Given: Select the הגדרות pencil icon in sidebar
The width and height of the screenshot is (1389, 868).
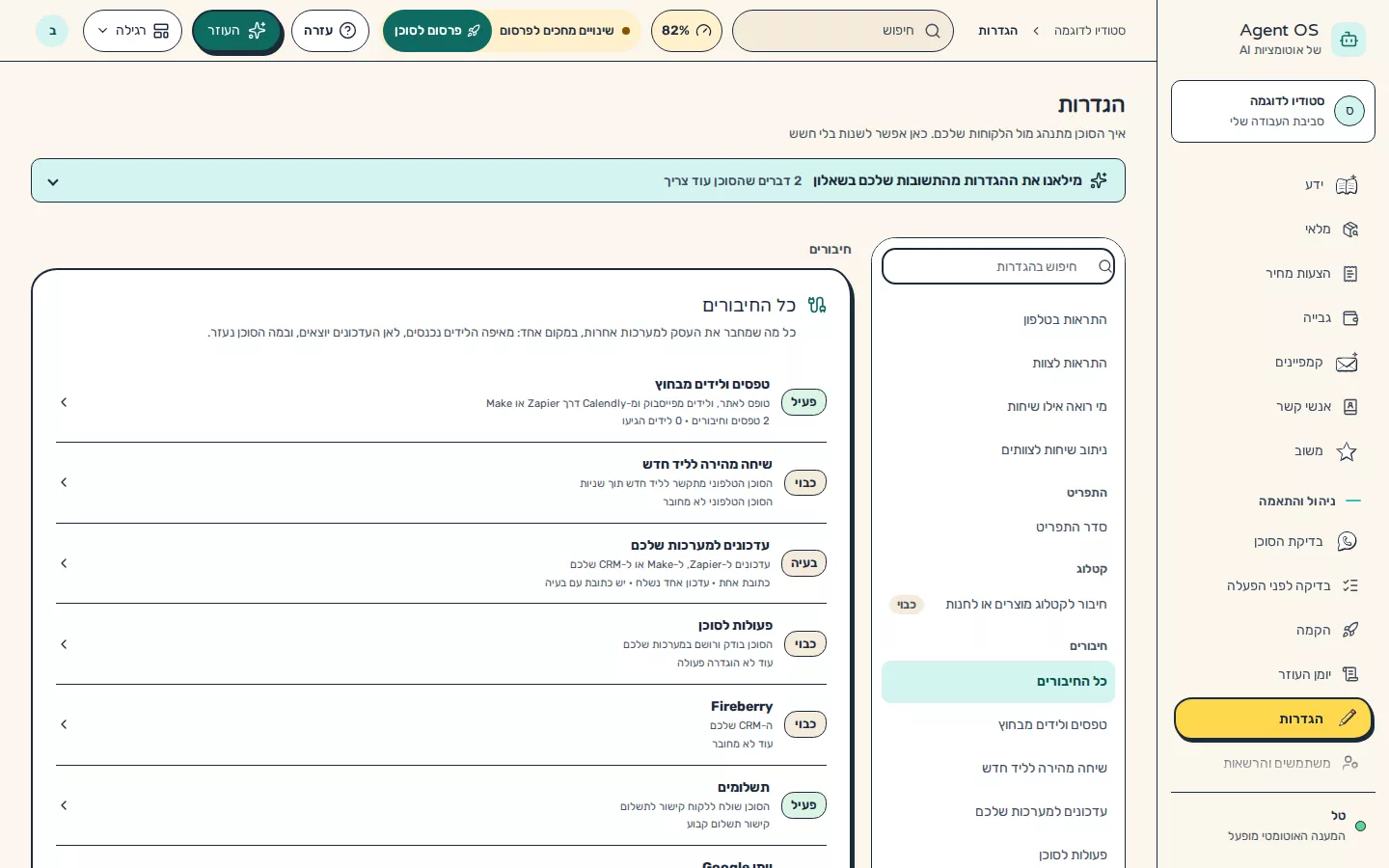Looking at the screenshot, I should [1348, 719].
